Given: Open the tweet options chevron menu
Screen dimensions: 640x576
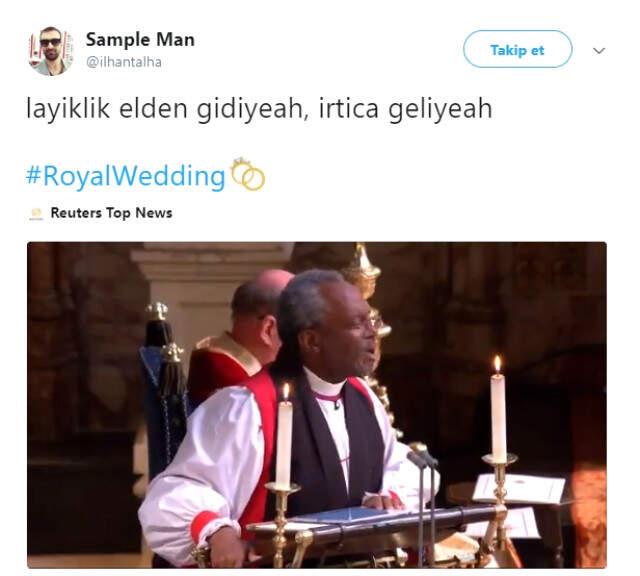Looking at the screenshot, I should point(598,51).
